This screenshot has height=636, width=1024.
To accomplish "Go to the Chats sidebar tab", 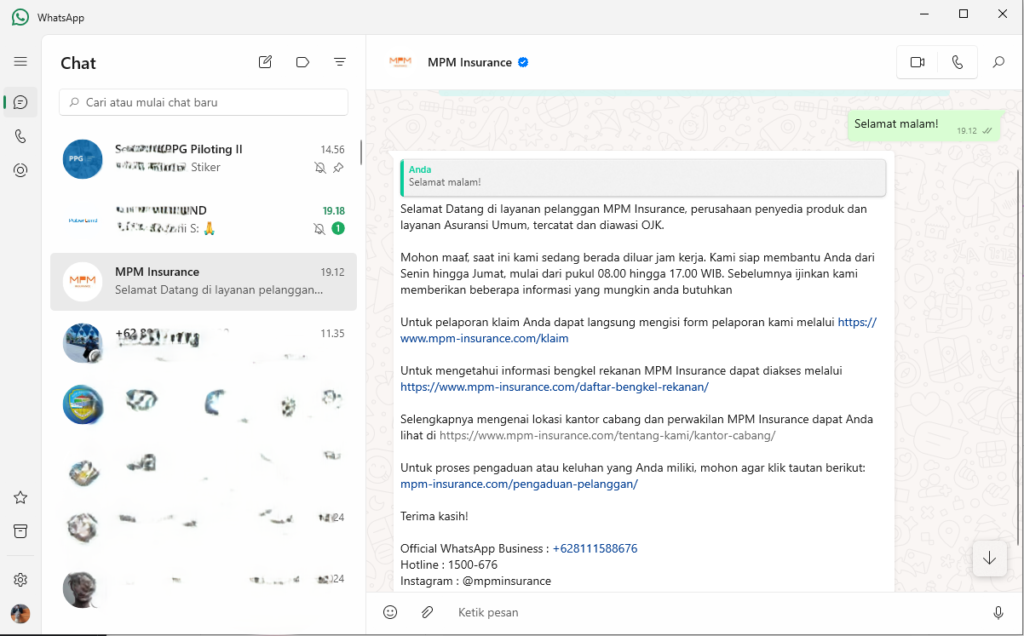I will point(20,103).
